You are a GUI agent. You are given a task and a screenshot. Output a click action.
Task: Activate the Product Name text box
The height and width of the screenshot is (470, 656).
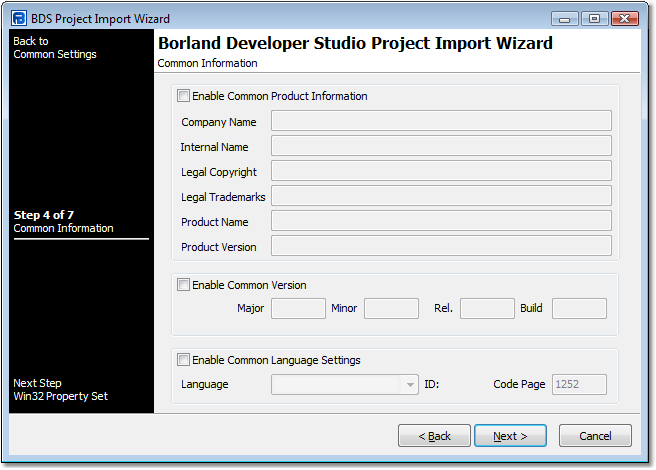[441, 221]
